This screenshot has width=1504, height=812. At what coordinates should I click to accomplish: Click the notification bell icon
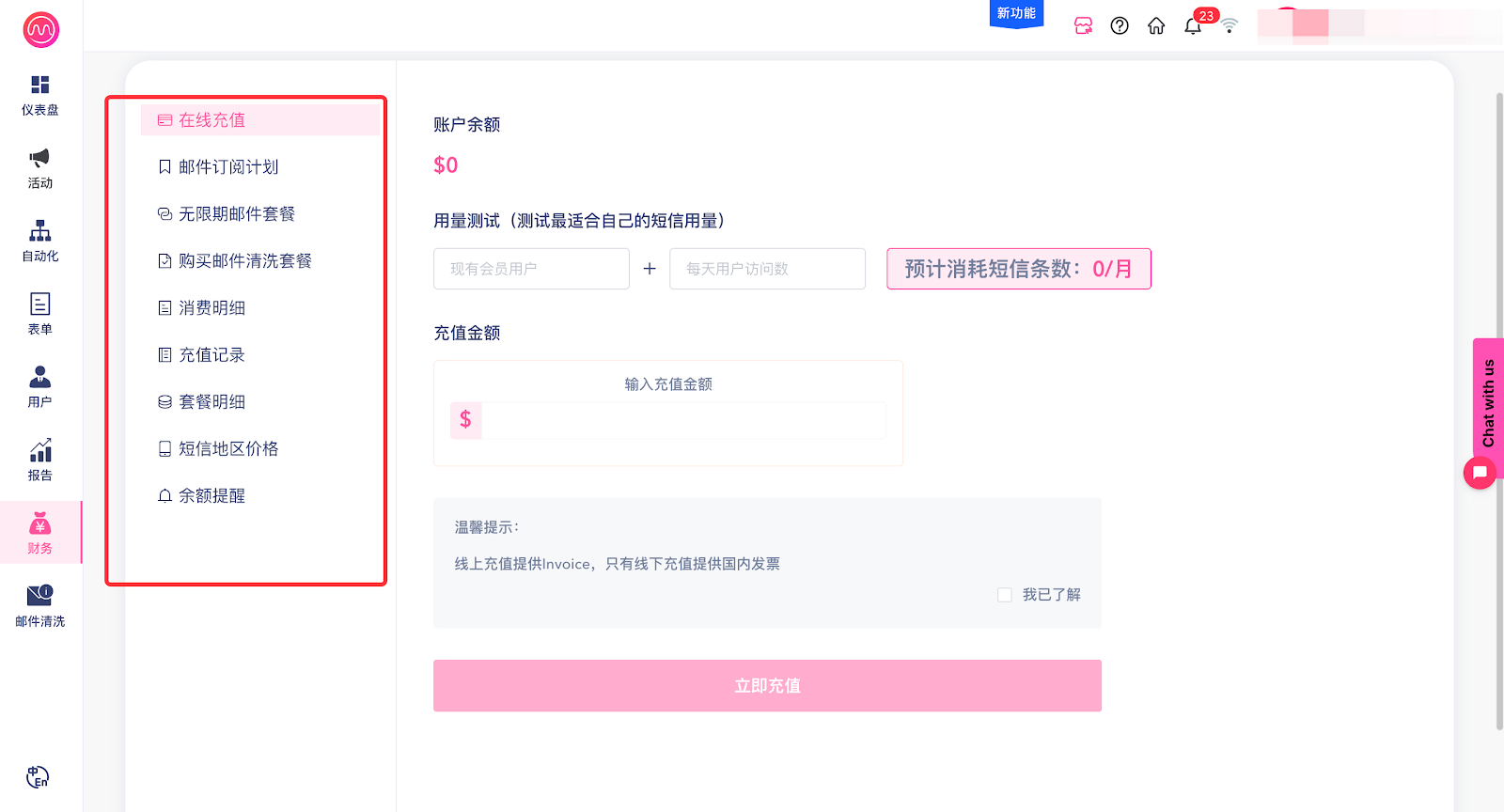click(x=1193, y=26)
